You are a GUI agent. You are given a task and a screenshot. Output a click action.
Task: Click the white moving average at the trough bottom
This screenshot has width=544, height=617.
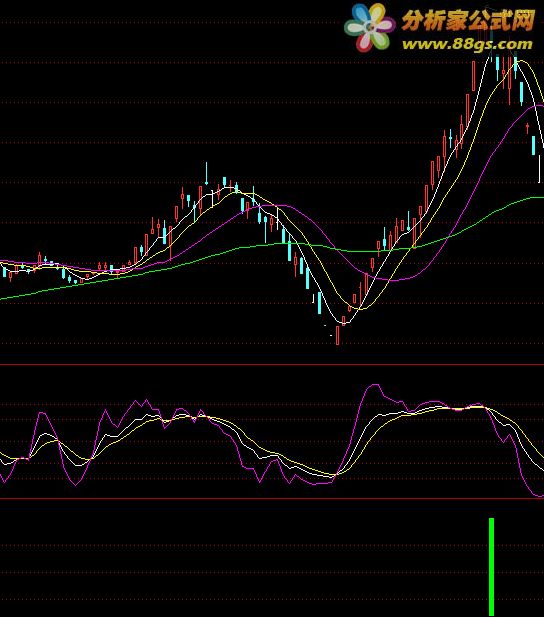343,323
